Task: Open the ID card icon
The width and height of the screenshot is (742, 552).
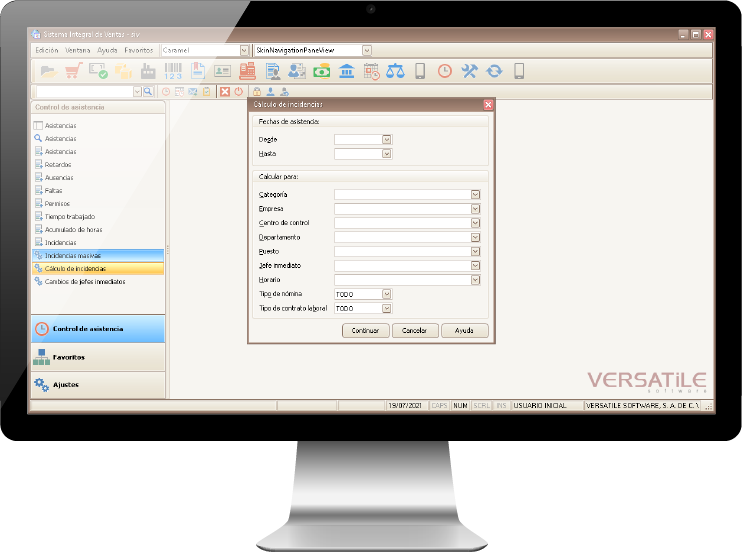Action: 222,71
